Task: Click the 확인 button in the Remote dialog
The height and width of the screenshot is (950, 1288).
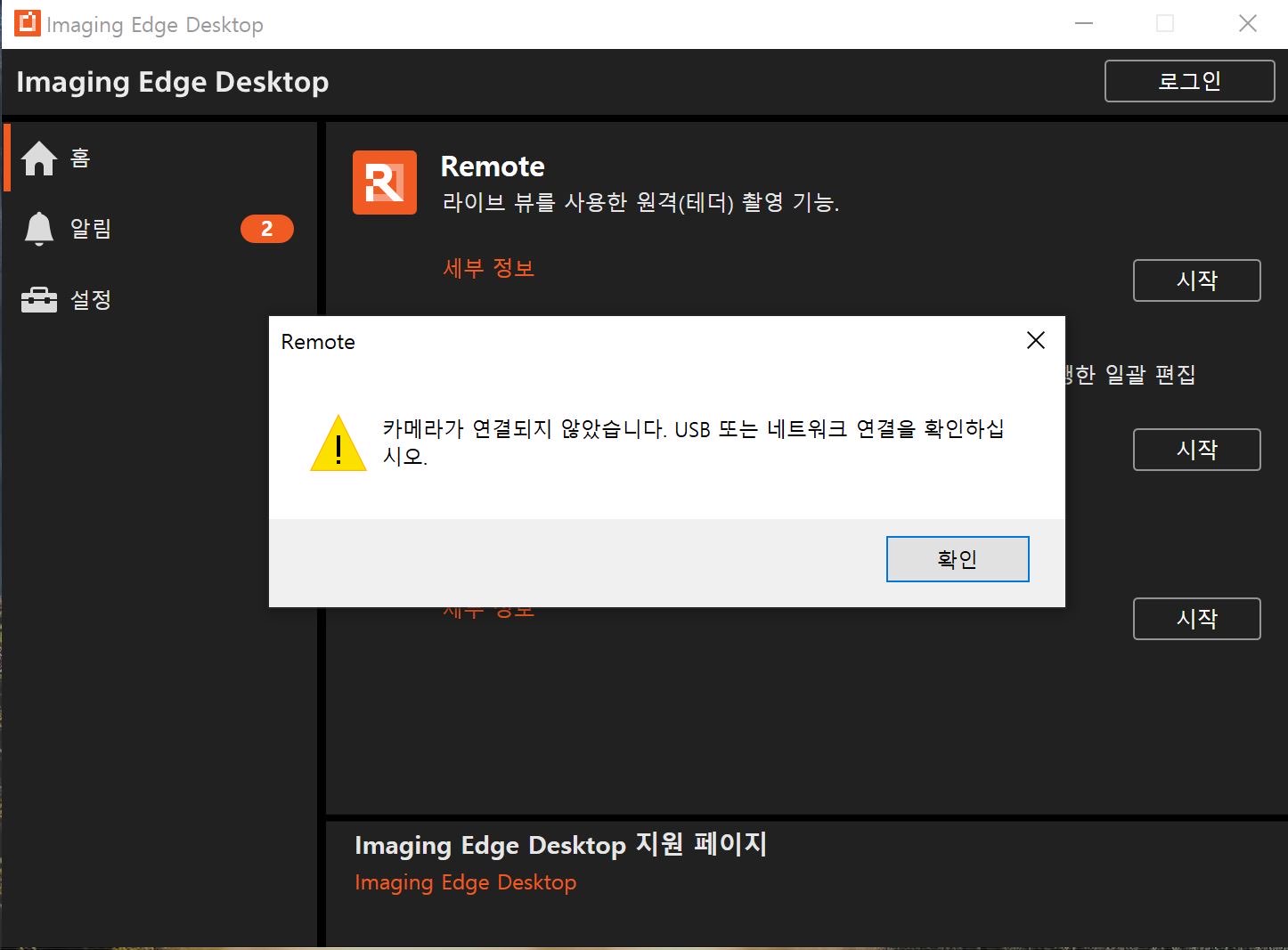Action: click(x=958, y=559)
